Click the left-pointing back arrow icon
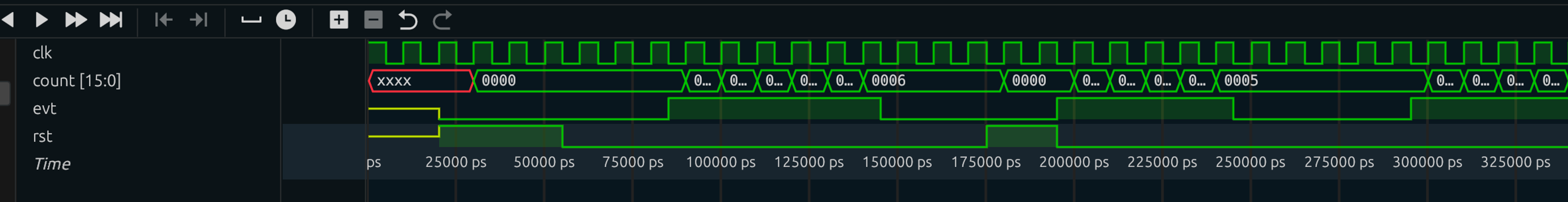Viewport: 1568px width, 202px height. 8,20
